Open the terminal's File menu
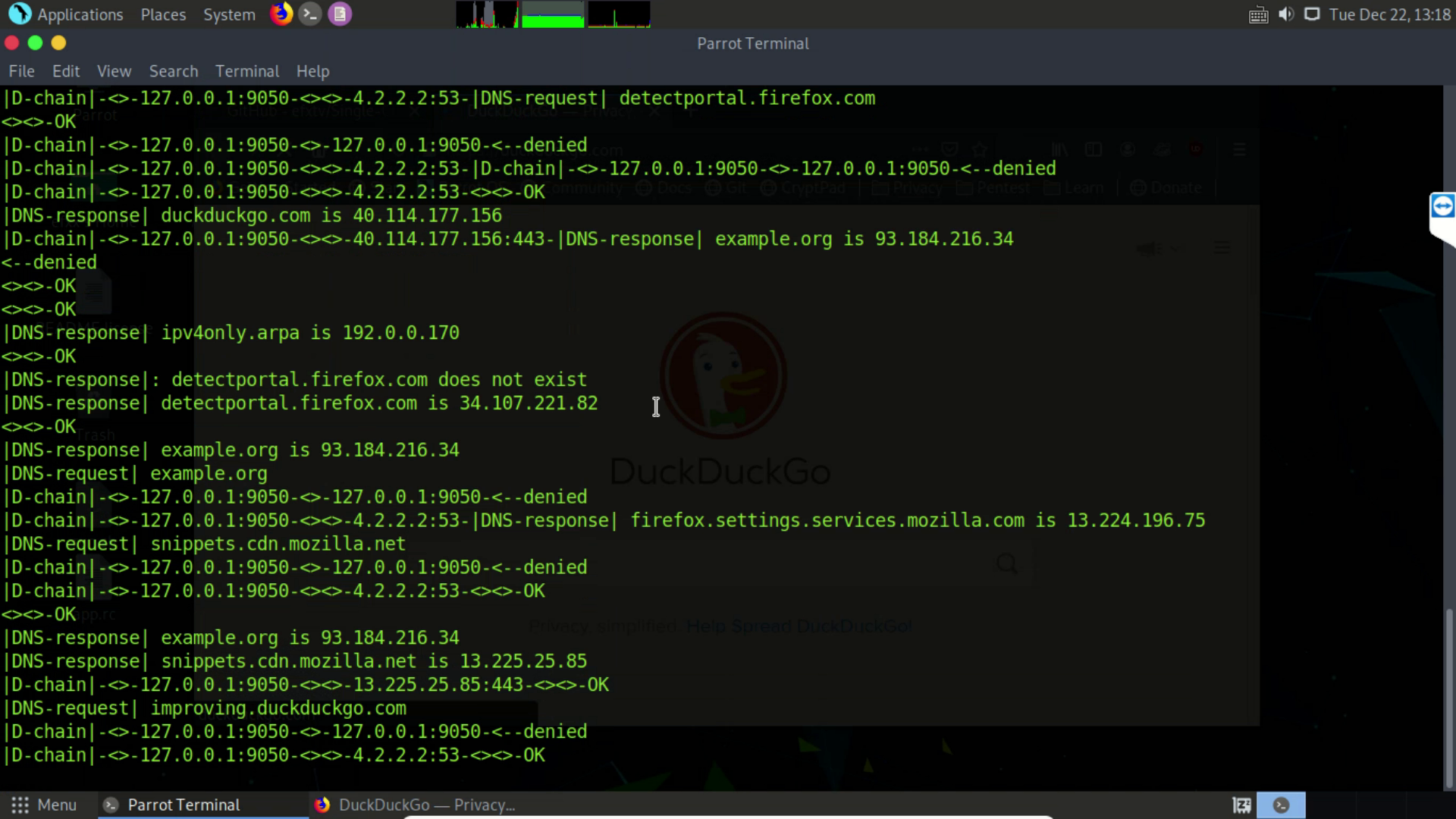1456x819 pixels. click(21, 71)
